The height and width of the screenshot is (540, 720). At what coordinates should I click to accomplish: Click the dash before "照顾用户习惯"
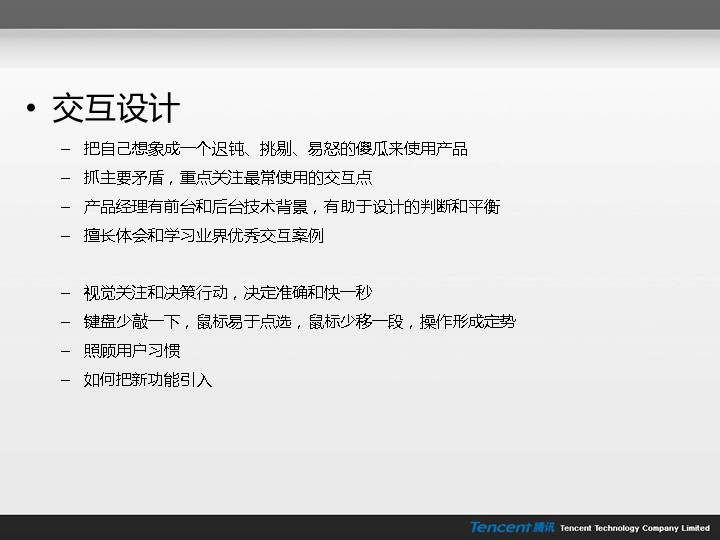pyautogui.click(x=66, y=351)
